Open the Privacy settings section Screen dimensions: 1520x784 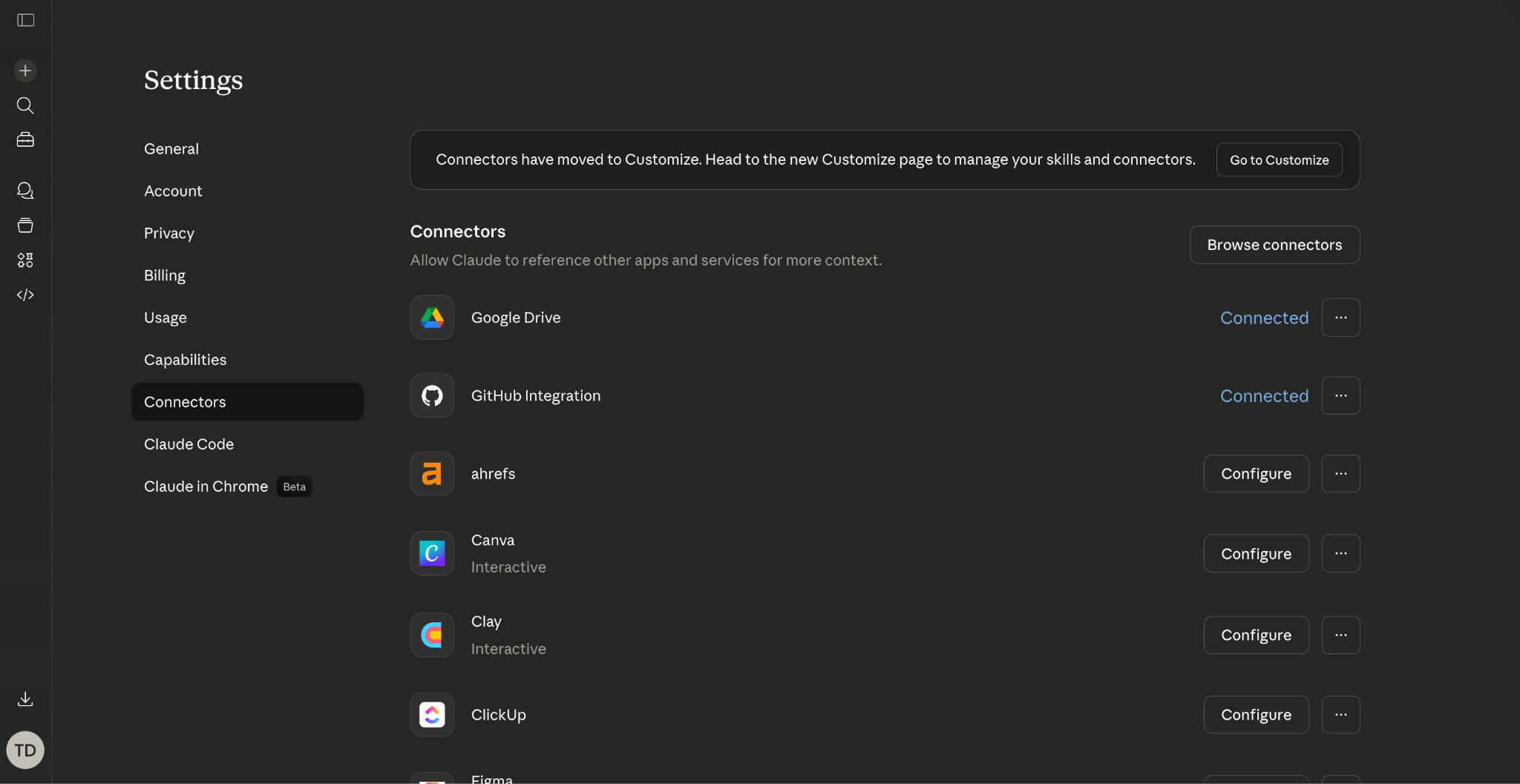(168, 233)
